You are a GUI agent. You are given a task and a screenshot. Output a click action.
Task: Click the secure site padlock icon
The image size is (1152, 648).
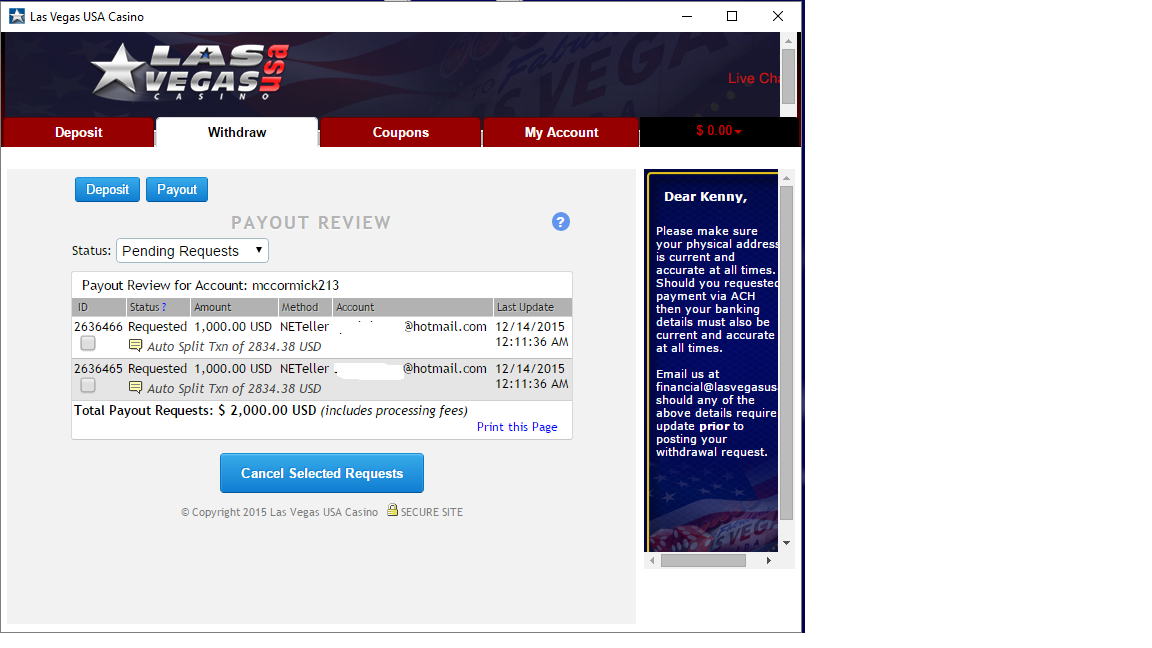click(392, 510)
